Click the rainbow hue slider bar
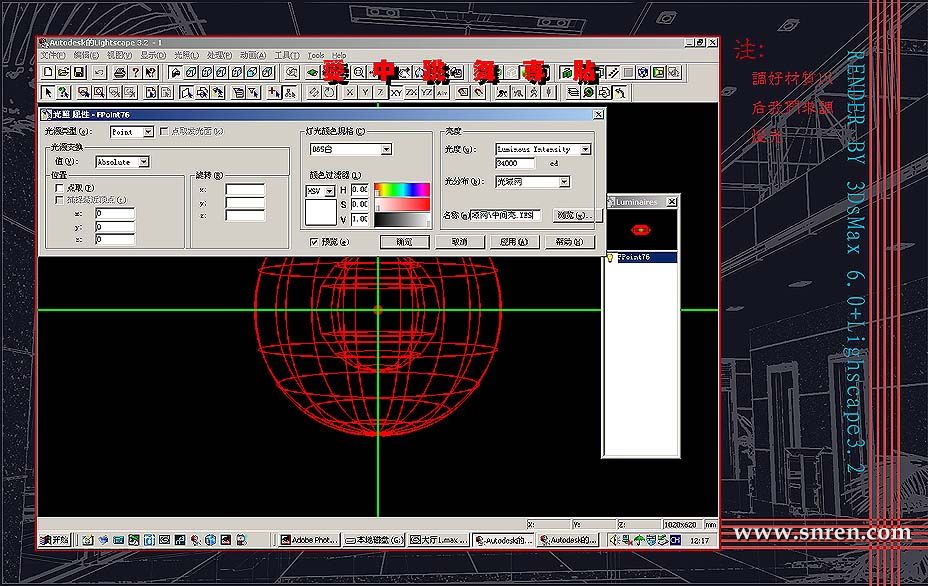The image size is (928, 586). [x=400, y=188]
